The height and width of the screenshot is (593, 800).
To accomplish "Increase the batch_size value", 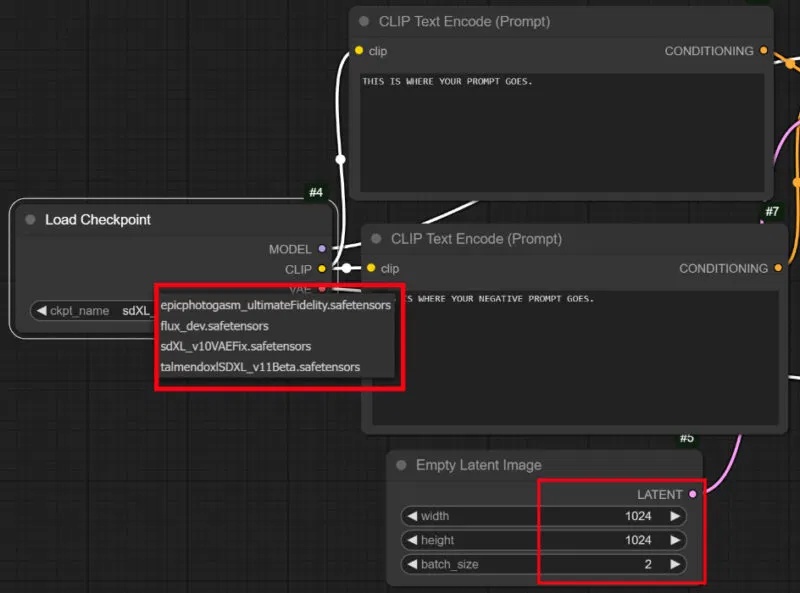I will point(678,564).
